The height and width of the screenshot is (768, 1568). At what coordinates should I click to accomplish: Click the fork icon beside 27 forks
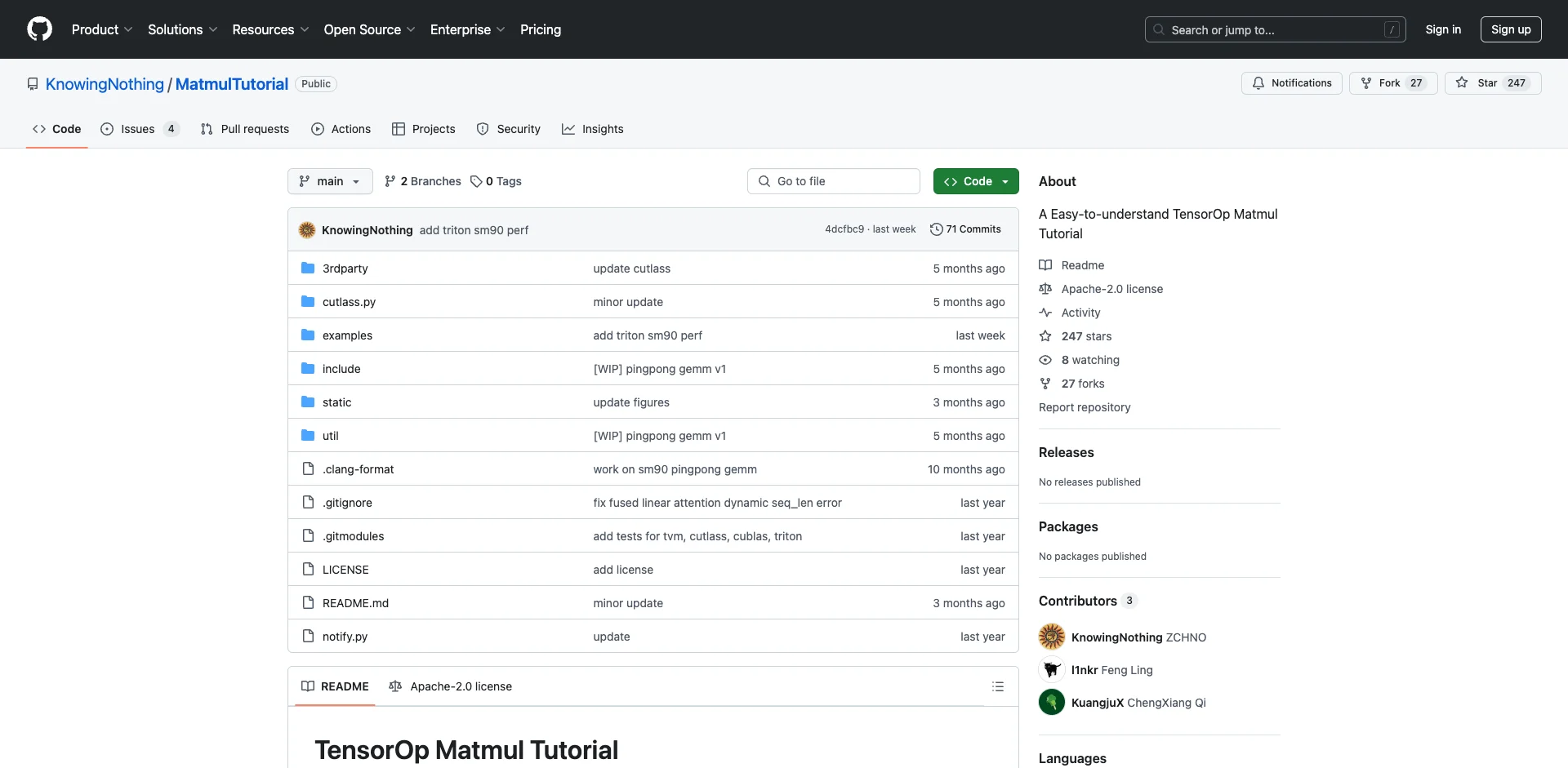(1045, 384)
